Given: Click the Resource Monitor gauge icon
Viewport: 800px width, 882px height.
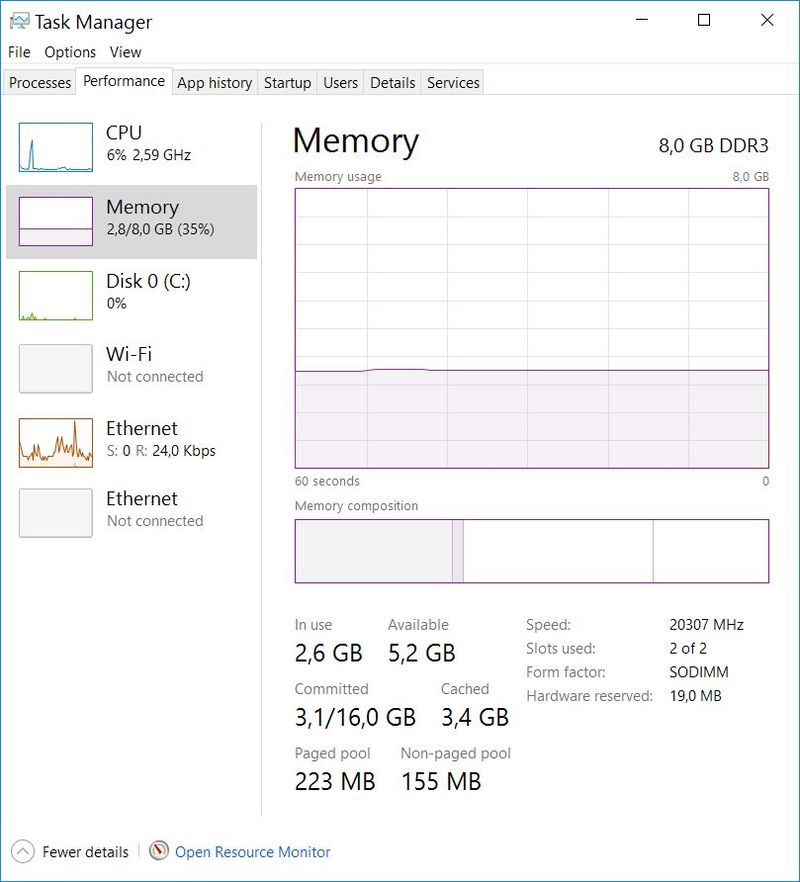Looking at the screenshot, I should coord(159,851).
